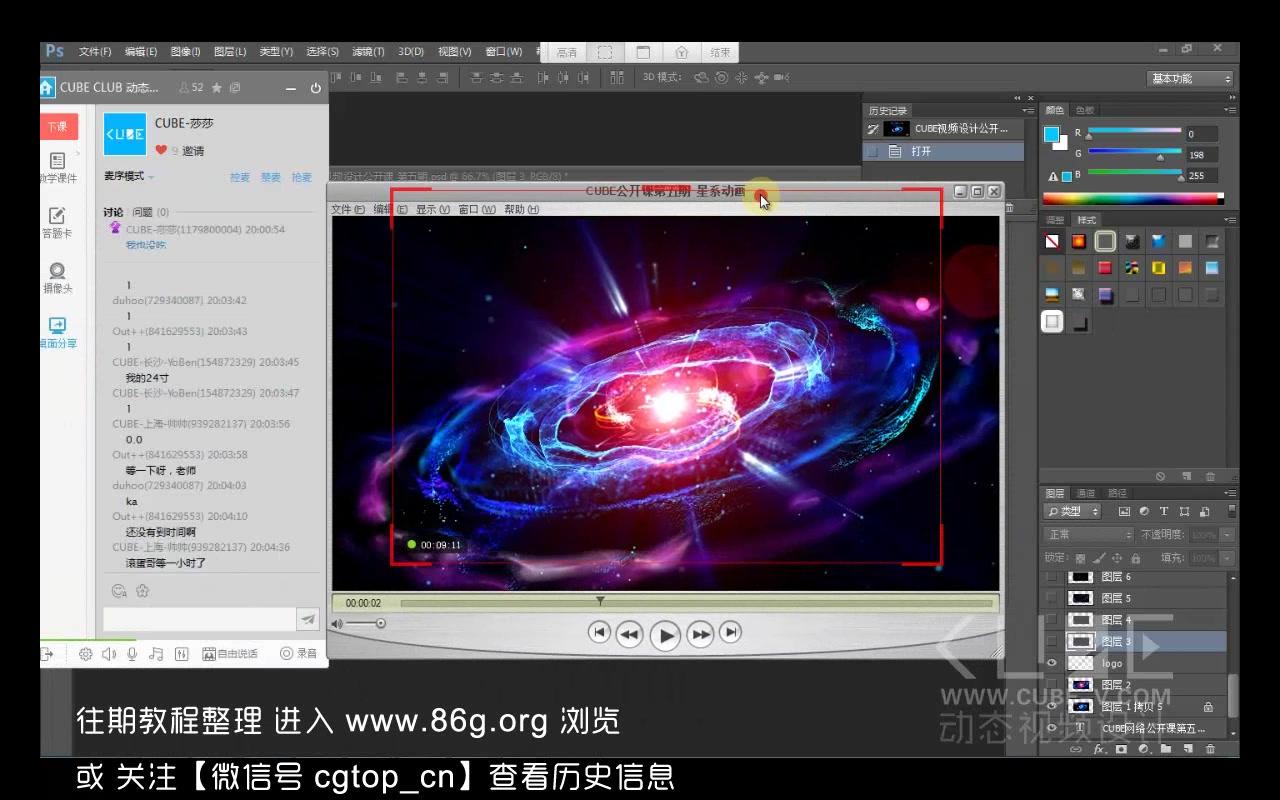Image resolution: width=1280 pixels, height=800 pixels.
Task: Toggle visibility of 图层 5
Action: click(1051, 598)
